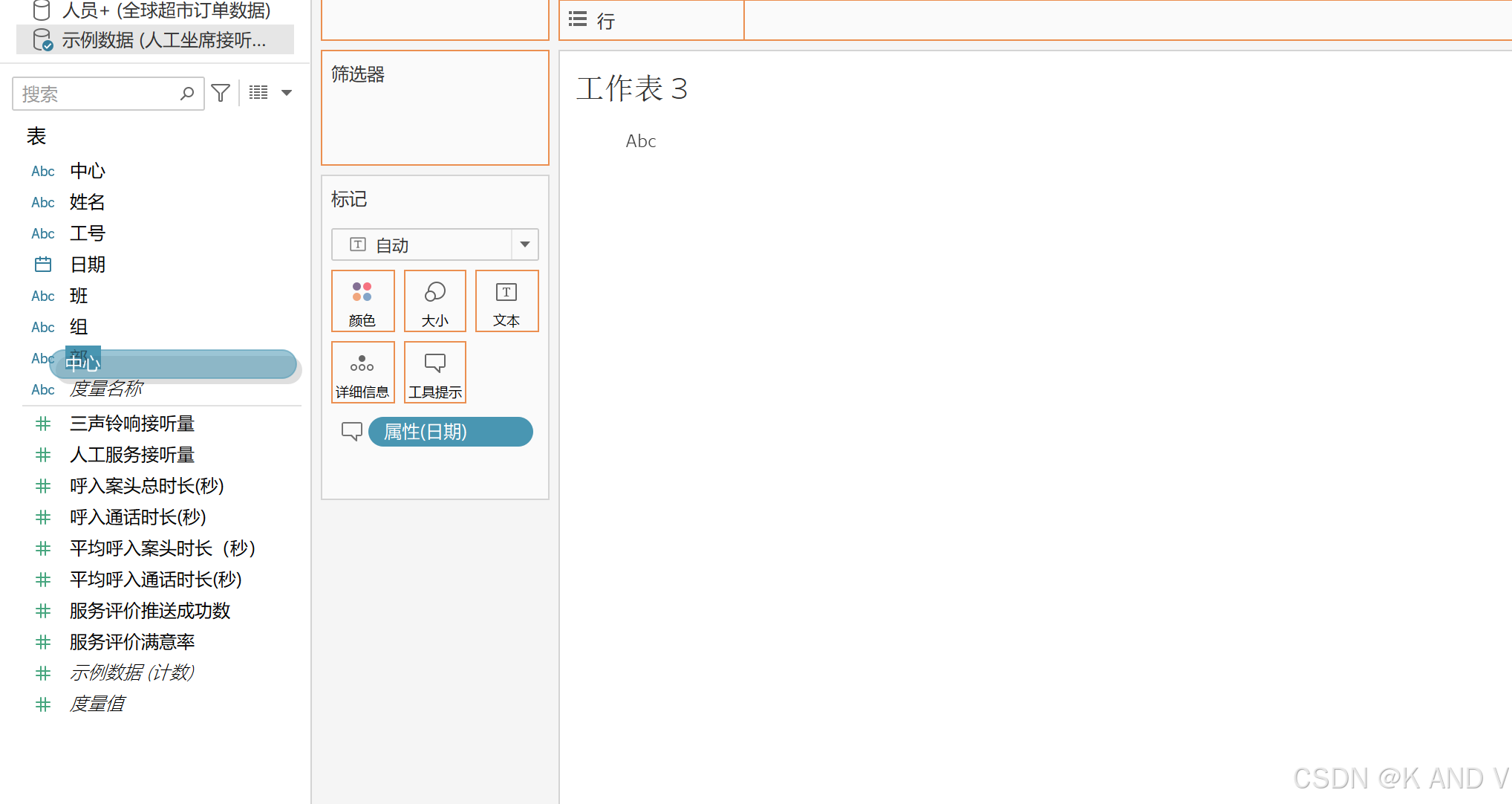The width and height of the screenshot is (1512, 804).
Task: Click the magnifier icon in search box
Action: (187, 94)
